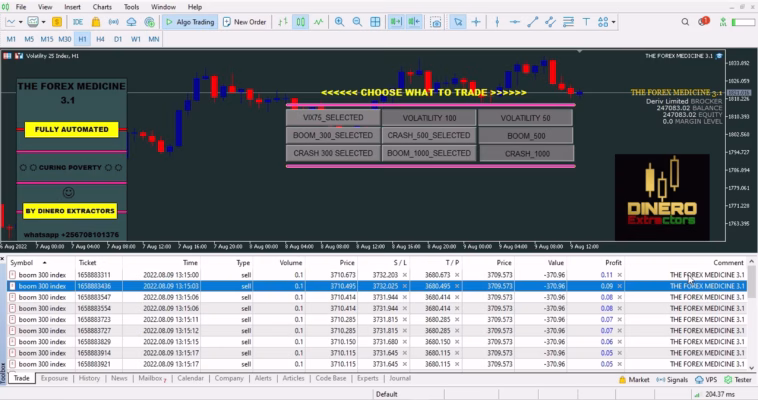
Task: Switch to line chart display
Action: coord(318,22)
